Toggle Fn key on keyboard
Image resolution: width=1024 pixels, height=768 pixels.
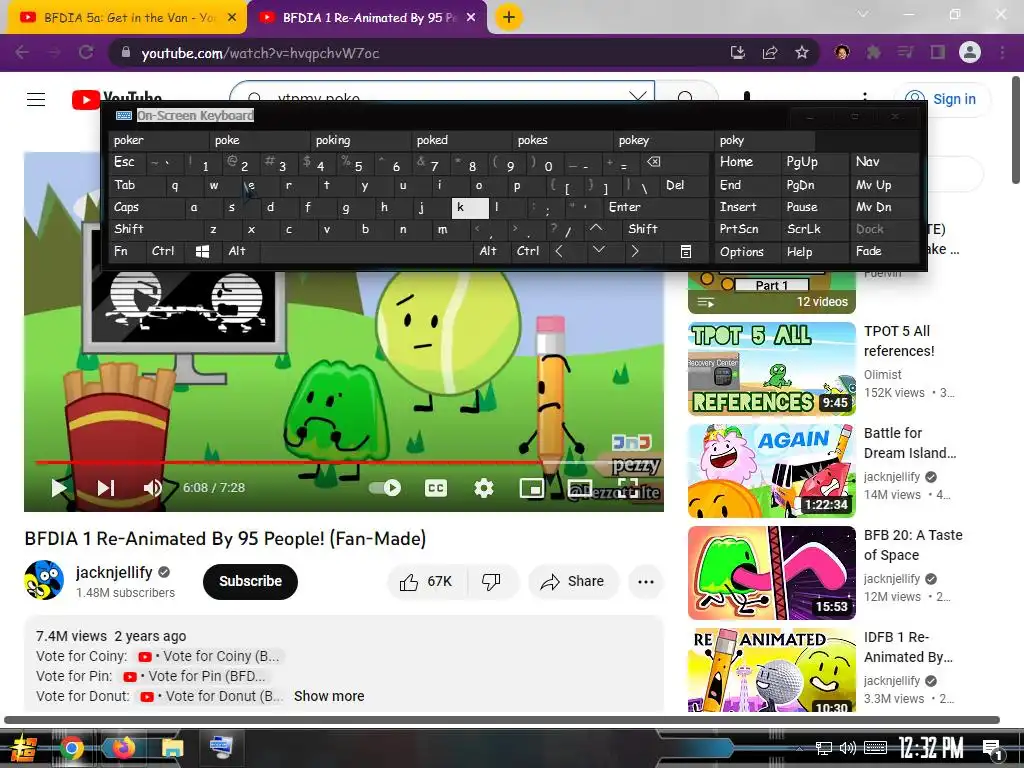click(127, 251)
